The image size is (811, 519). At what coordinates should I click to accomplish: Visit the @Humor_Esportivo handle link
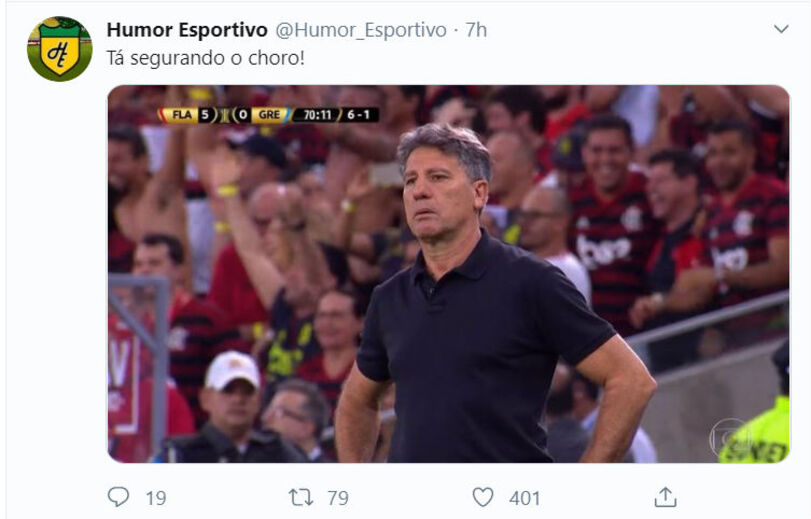pyautogui.click(x=361, y=30)
